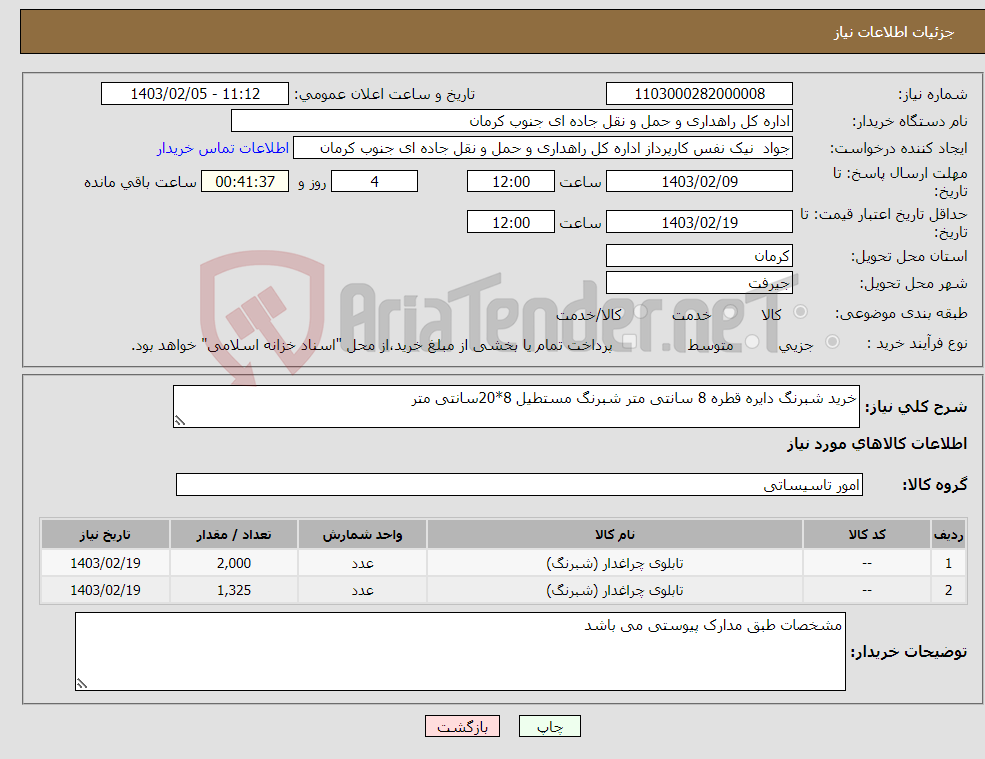985x759 pixels.
Task: Click resize handle of buyer notes textarea
Action: point(82,684)
